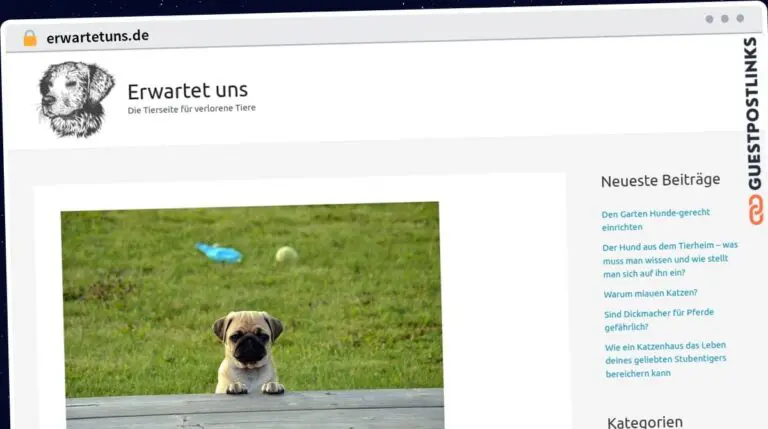Open the dog sketch site logo

[x=76, y=99]
